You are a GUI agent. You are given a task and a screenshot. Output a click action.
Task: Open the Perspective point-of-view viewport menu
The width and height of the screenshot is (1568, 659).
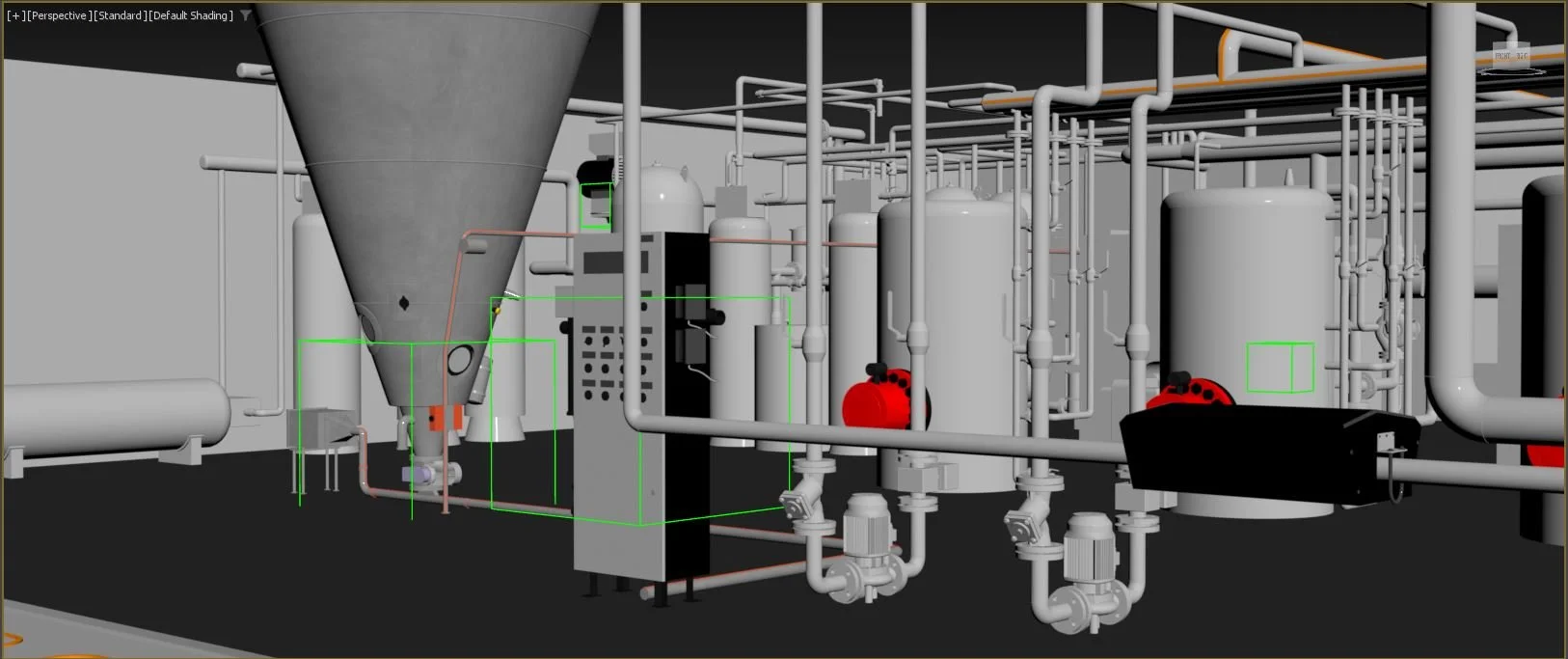[x=60, y=15]
